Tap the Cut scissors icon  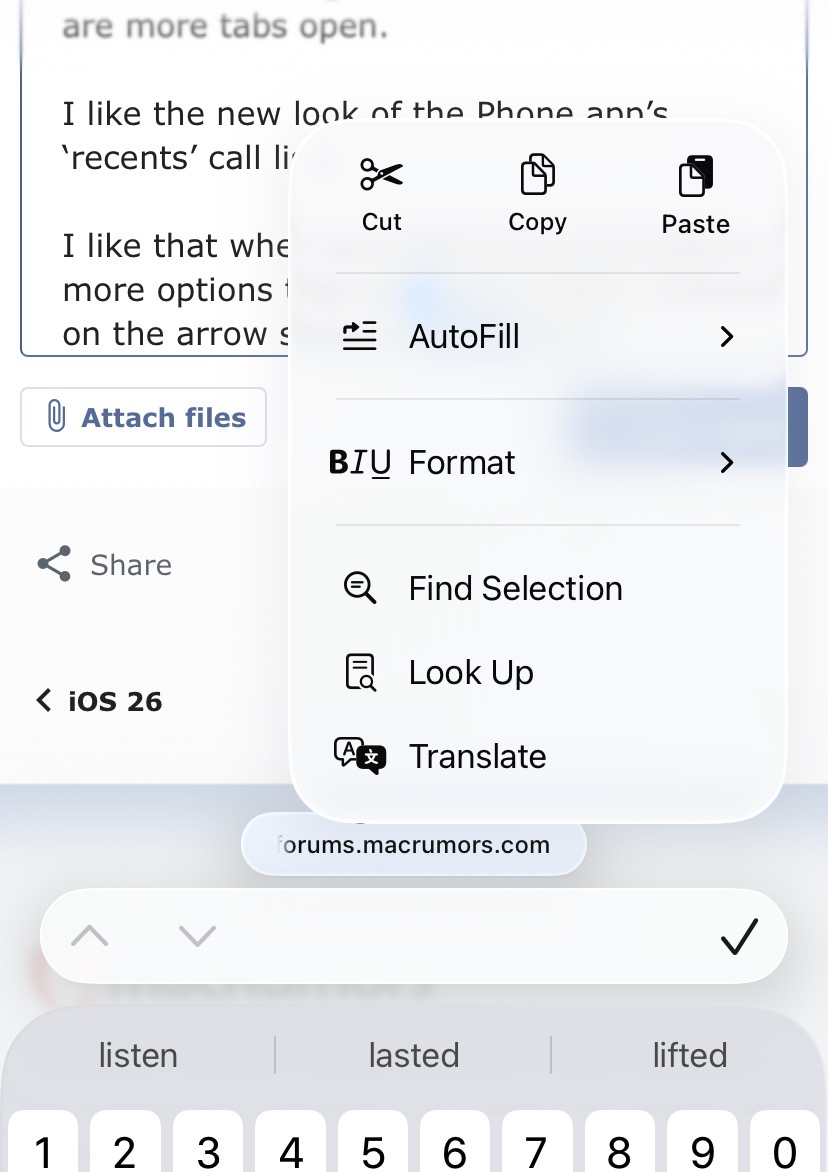381,176
